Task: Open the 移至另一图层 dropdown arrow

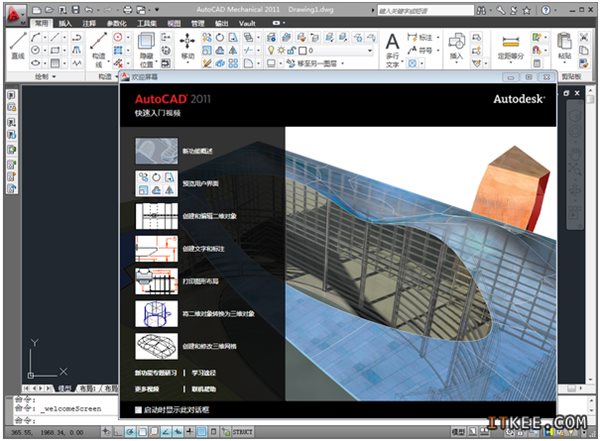Action: (342, 63)
